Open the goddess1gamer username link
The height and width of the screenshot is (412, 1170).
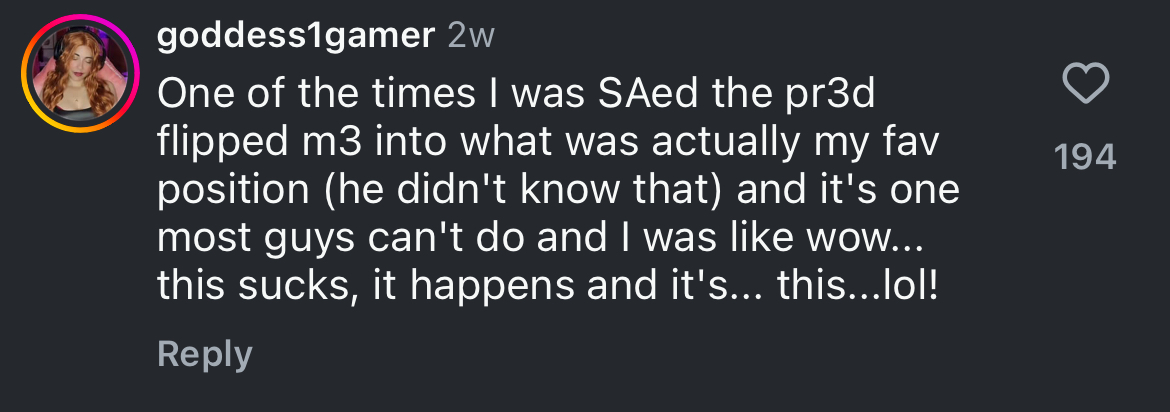pyautogui.click(x=295, y=35)
